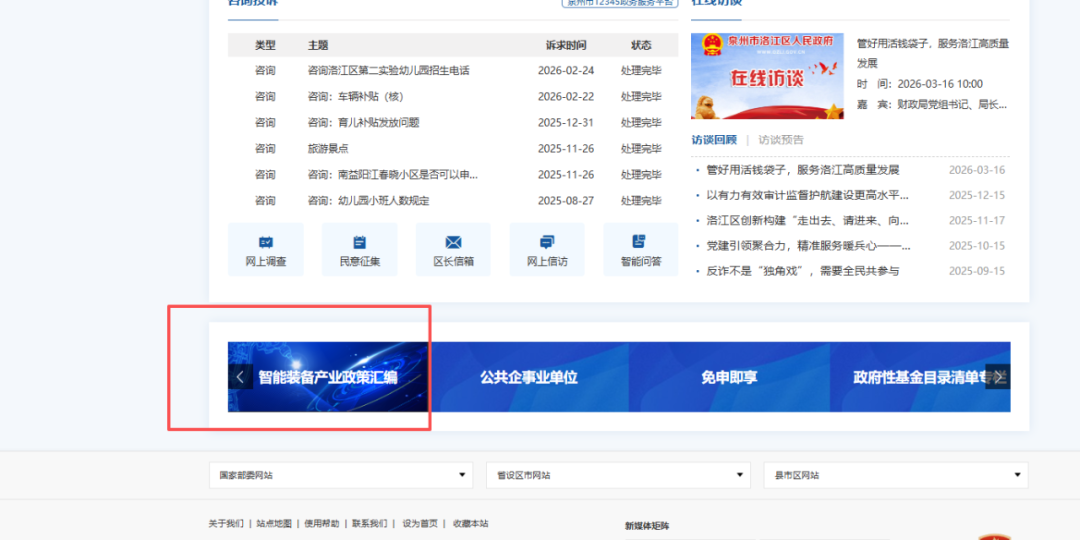
Task: Click the 民意征集 icon
Action: (x=360, y=249)
